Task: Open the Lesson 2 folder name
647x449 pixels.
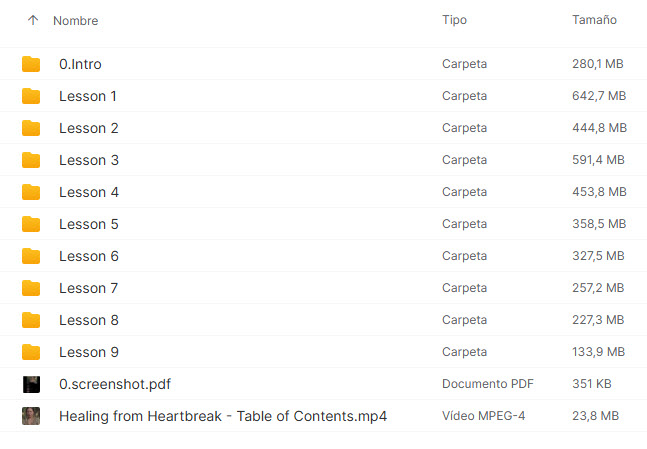Action: pos(89,128)
